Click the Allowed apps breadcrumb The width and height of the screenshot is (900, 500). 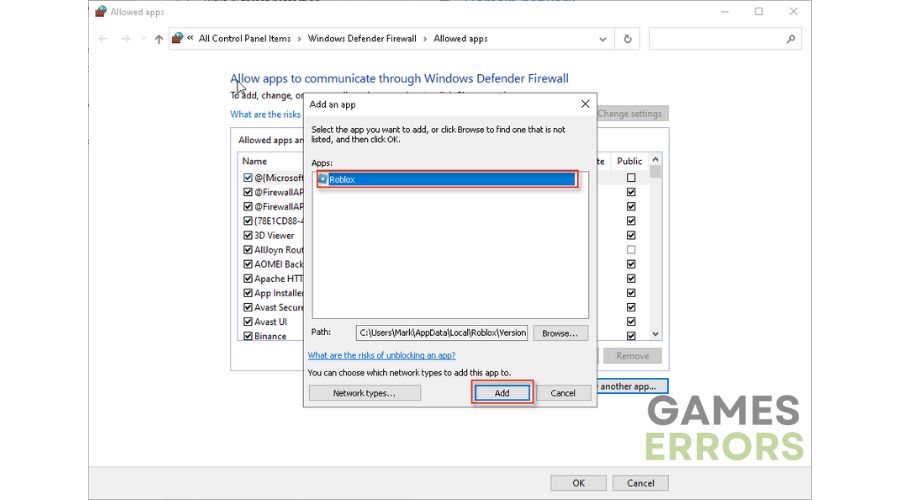(460, 38)
